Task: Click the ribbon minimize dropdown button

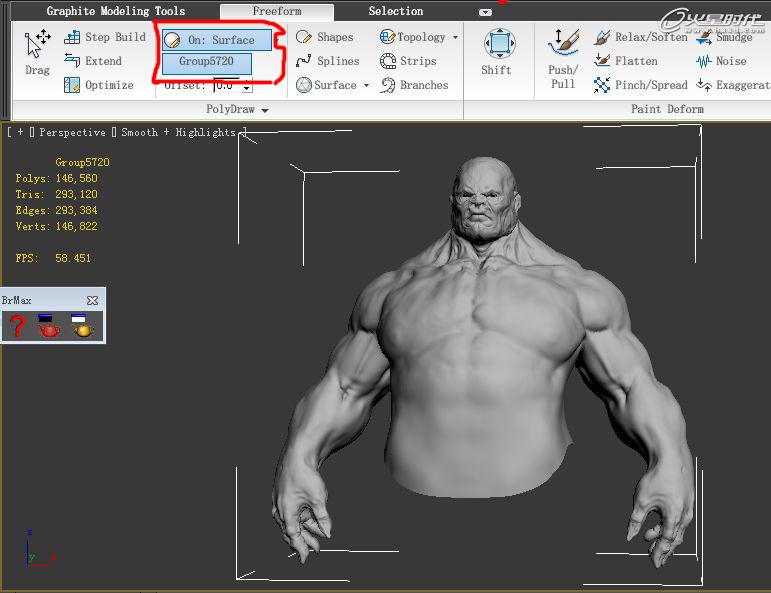Action: 485,12
